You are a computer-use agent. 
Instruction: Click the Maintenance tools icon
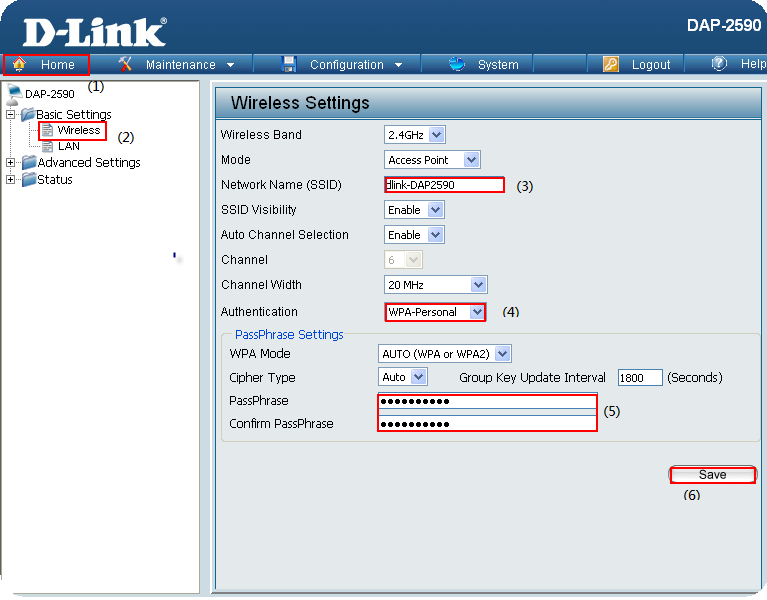pyautogui.click(x=126, y=64)
